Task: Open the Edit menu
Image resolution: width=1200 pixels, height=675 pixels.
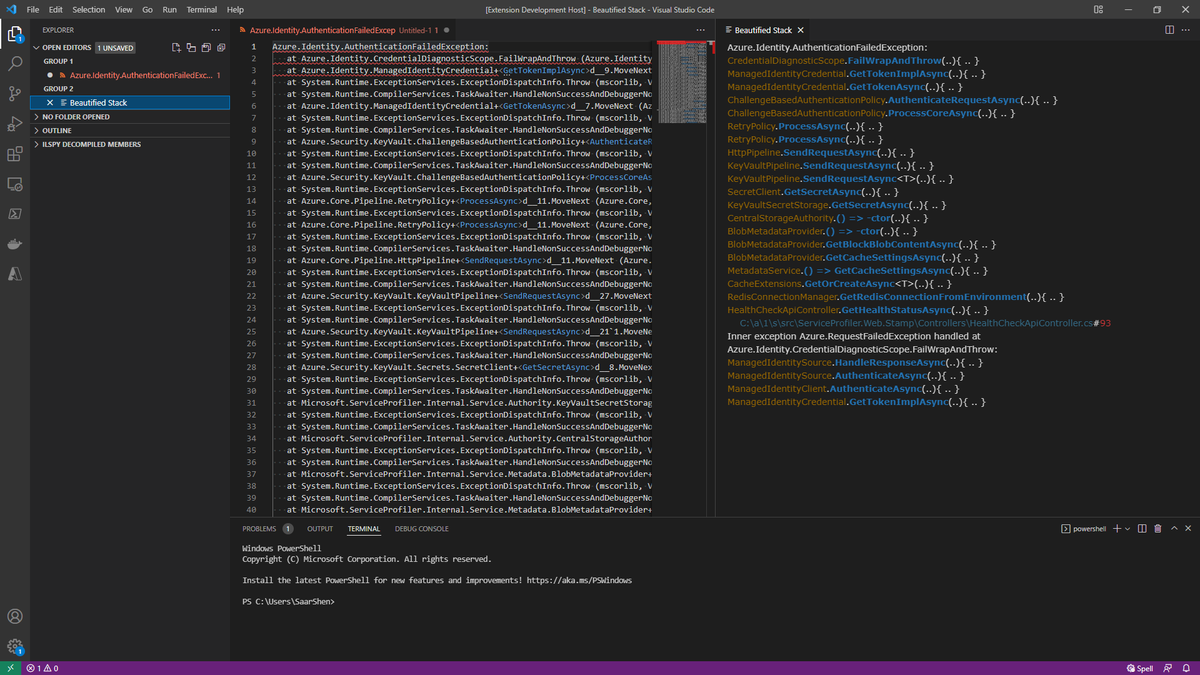Action: (56, 9)
